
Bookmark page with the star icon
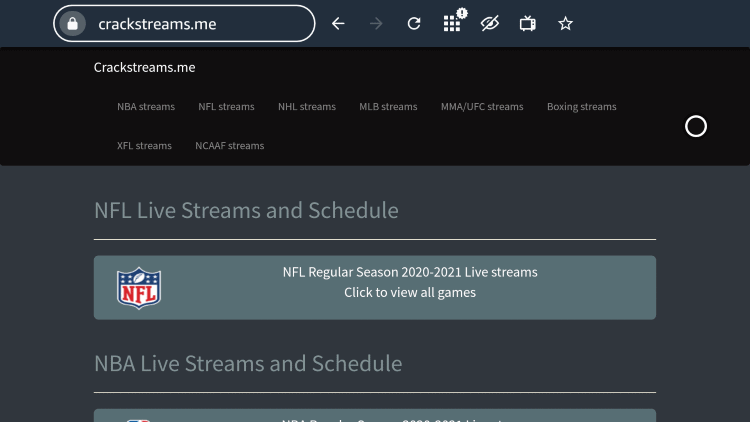pos(565,23)
